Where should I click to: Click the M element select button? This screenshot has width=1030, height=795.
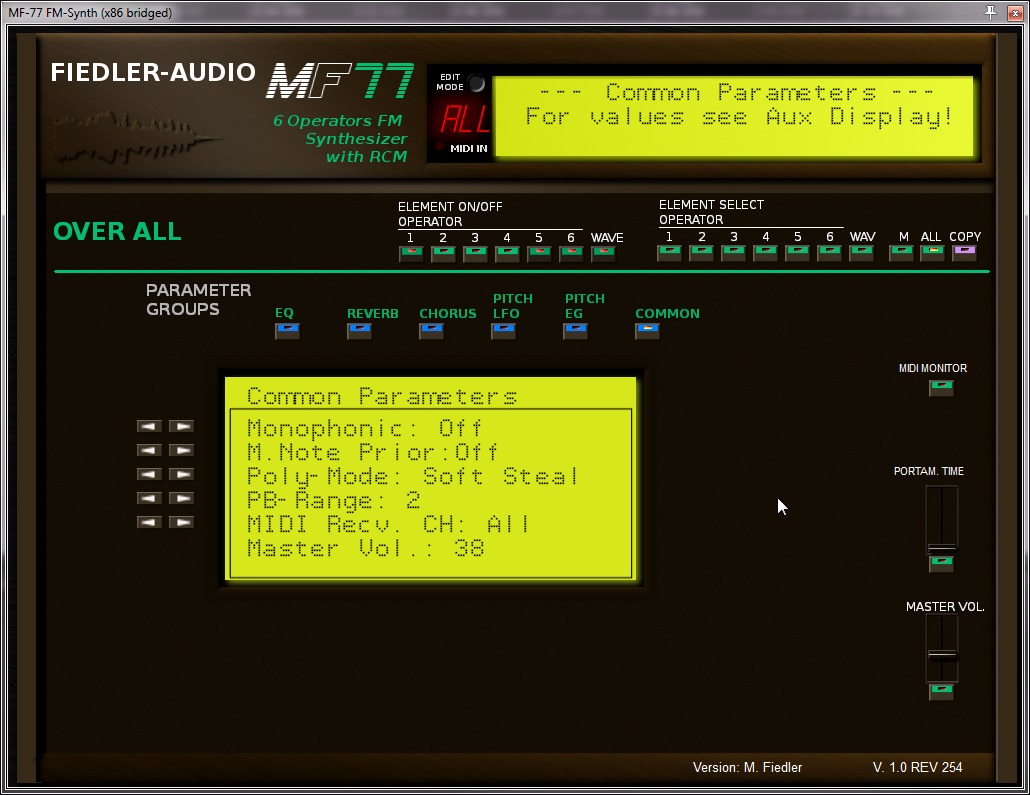pyautogui.click(x=901, y=253)
